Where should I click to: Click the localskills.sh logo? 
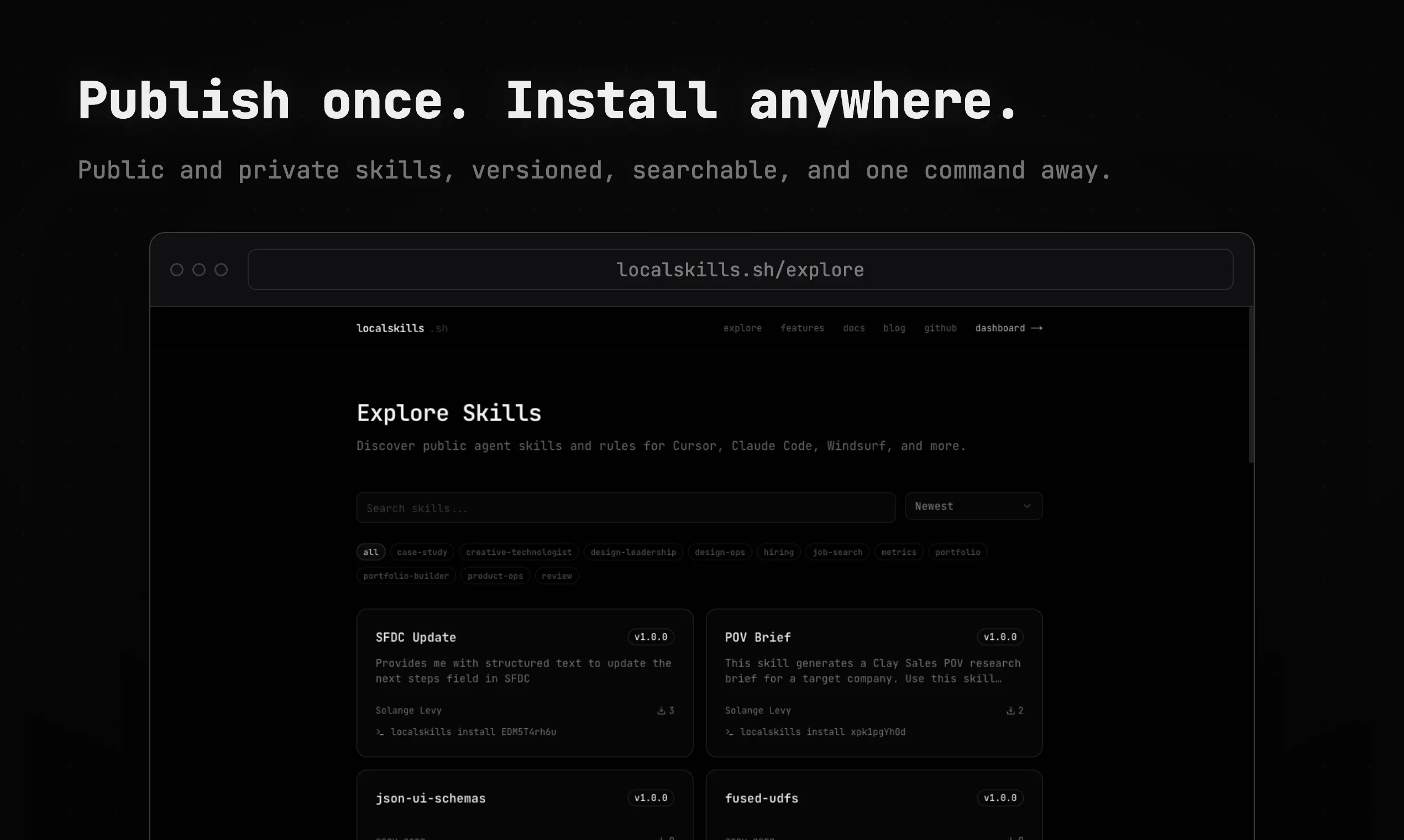[402, 328]
